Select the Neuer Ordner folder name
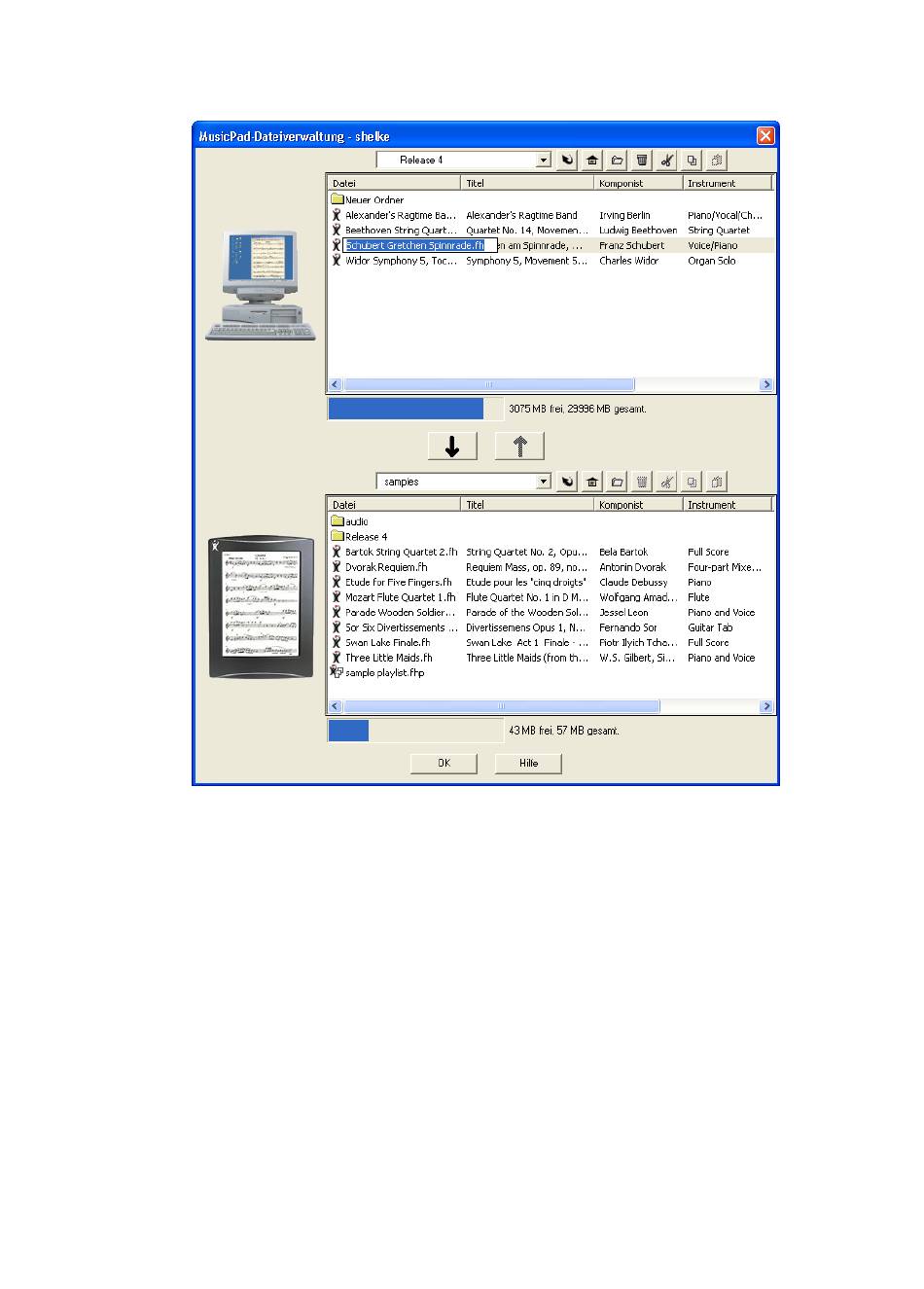924x1289 pixels. 374,199
